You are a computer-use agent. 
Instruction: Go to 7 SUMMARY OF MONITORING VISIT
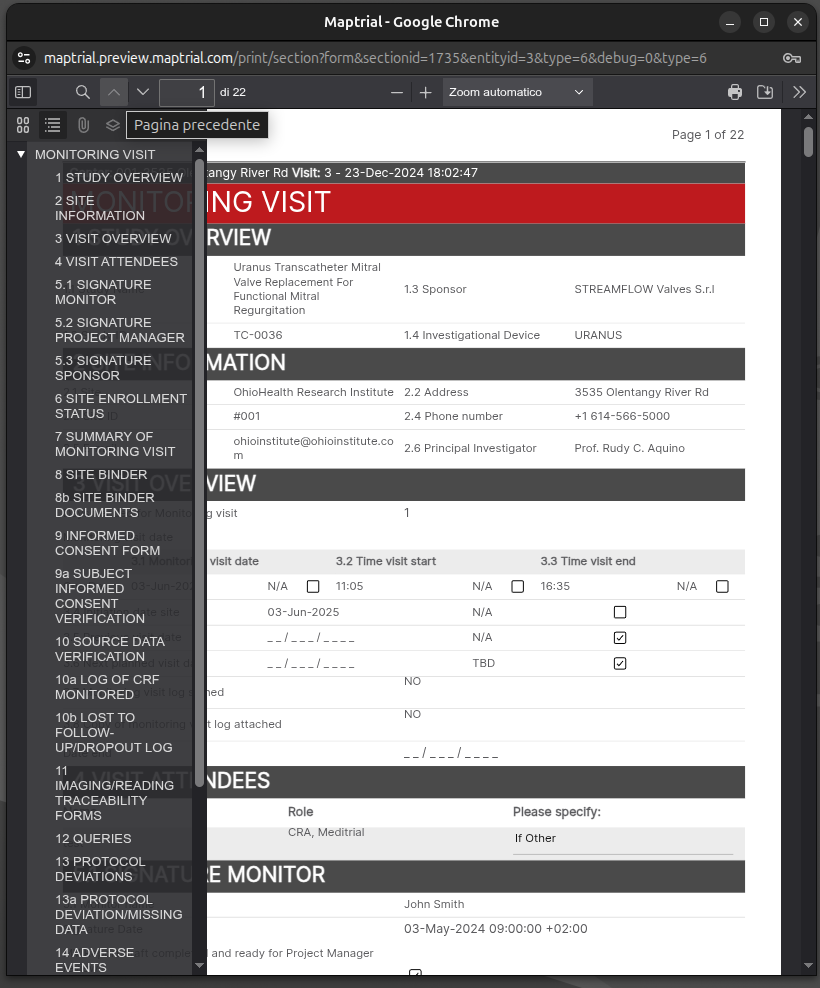click(115, 444)
